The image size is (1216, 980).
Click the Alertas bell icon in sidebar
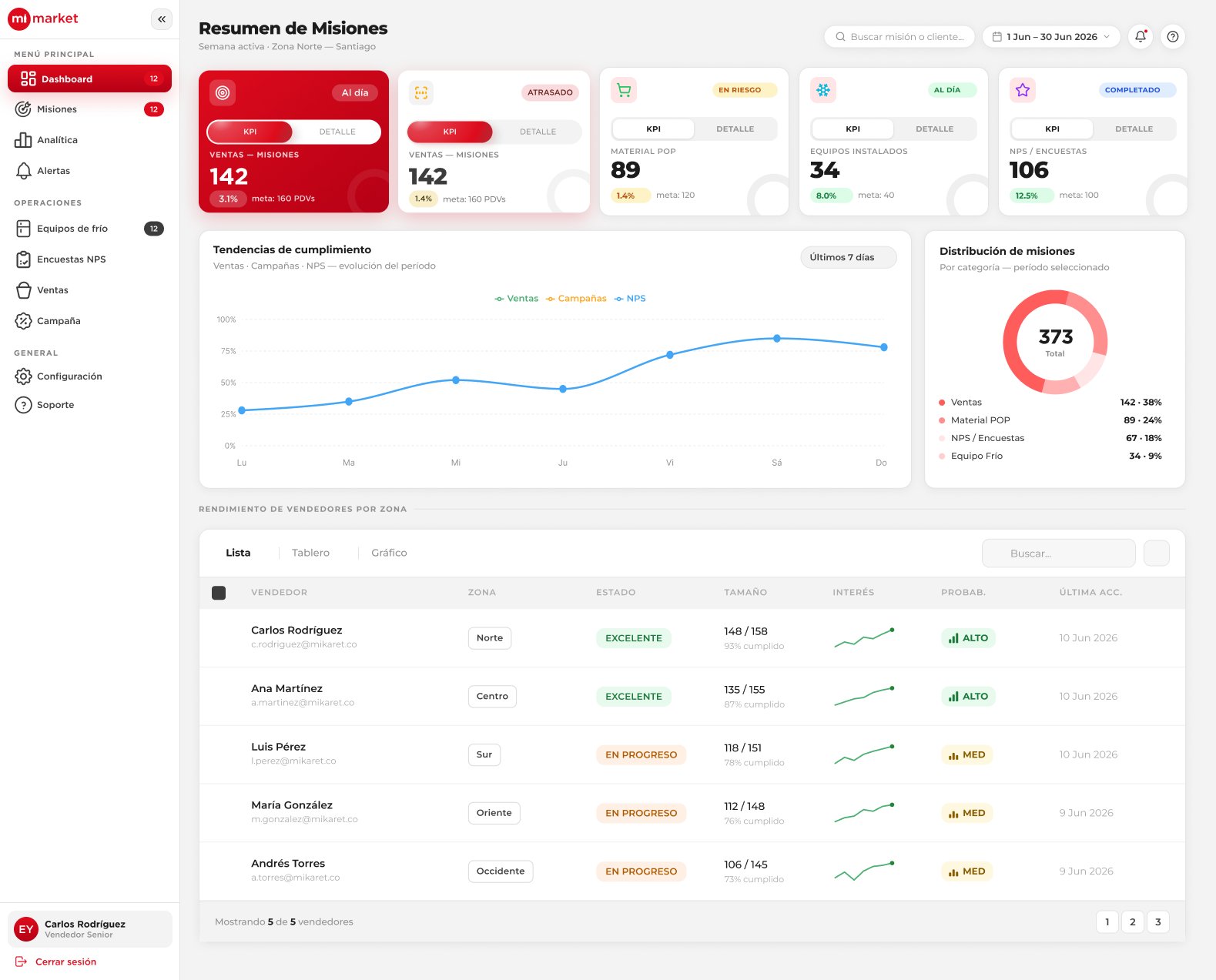click(x=23, y=171)
